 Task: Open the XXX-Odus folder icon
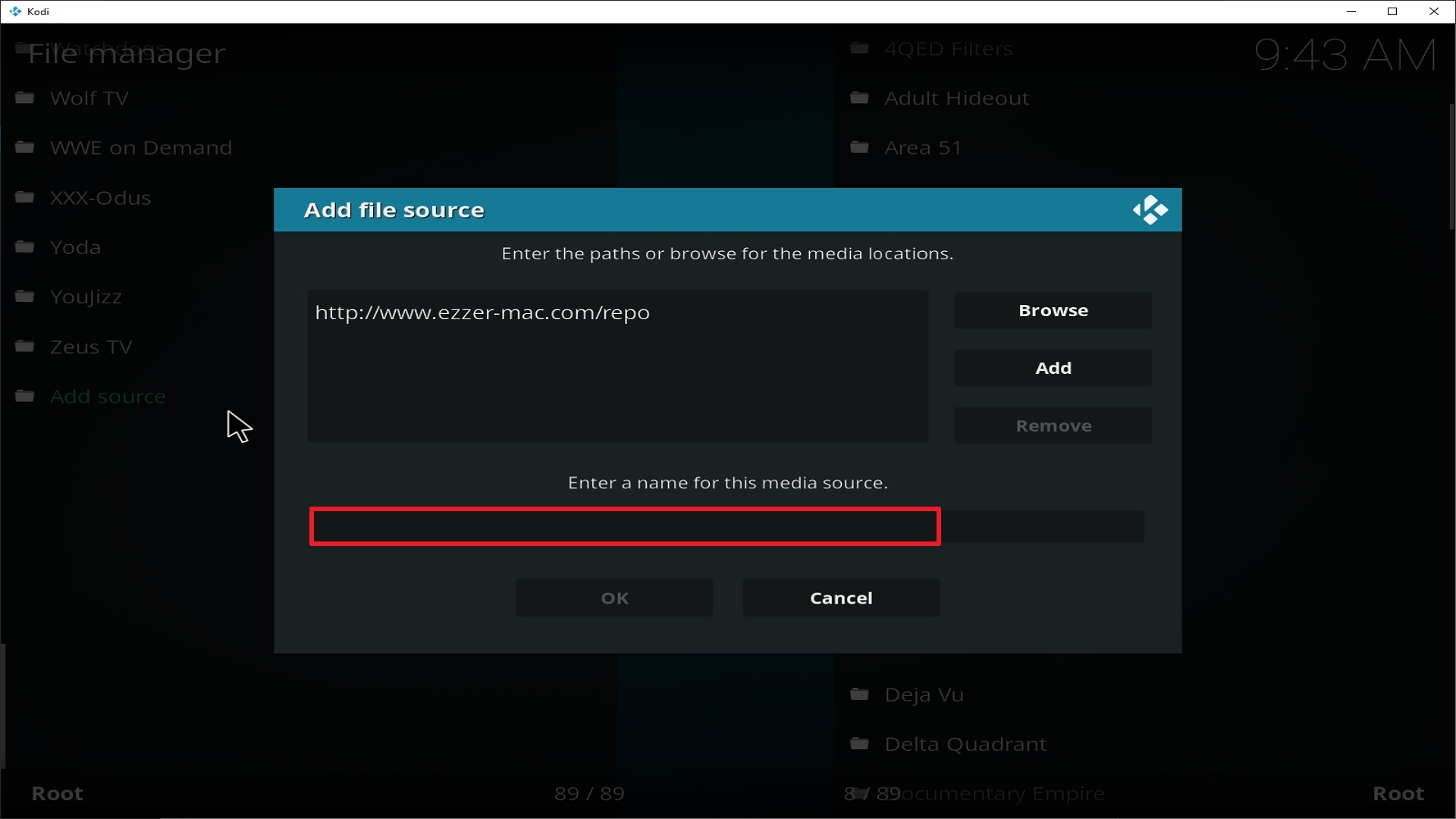[25, 197]
